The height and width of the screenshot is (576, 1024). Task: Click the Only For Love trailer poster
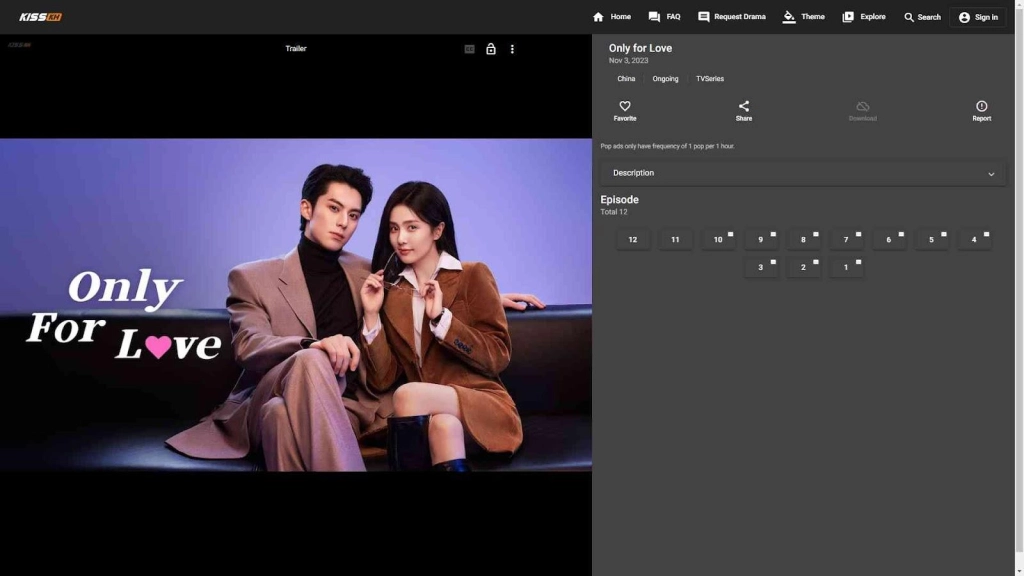296,304
